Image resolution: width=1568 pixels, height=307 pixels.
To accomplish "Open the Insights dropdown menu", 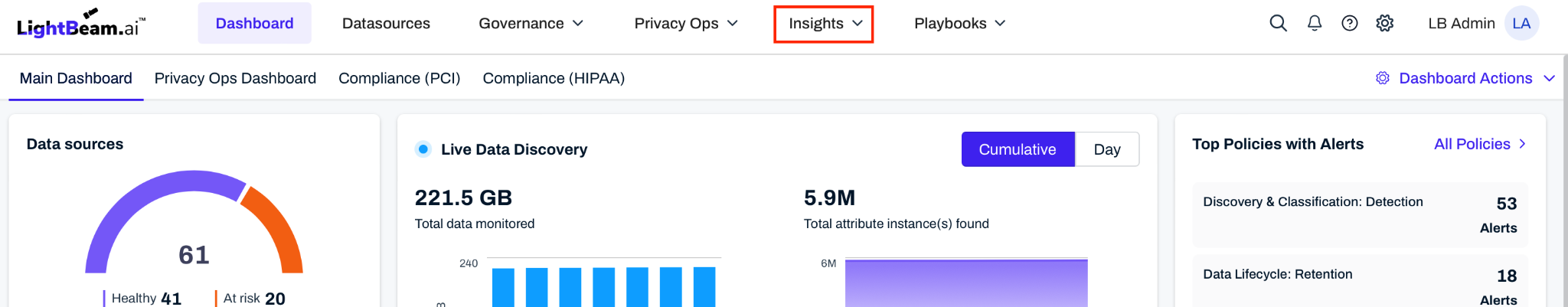I will point(824,24).
